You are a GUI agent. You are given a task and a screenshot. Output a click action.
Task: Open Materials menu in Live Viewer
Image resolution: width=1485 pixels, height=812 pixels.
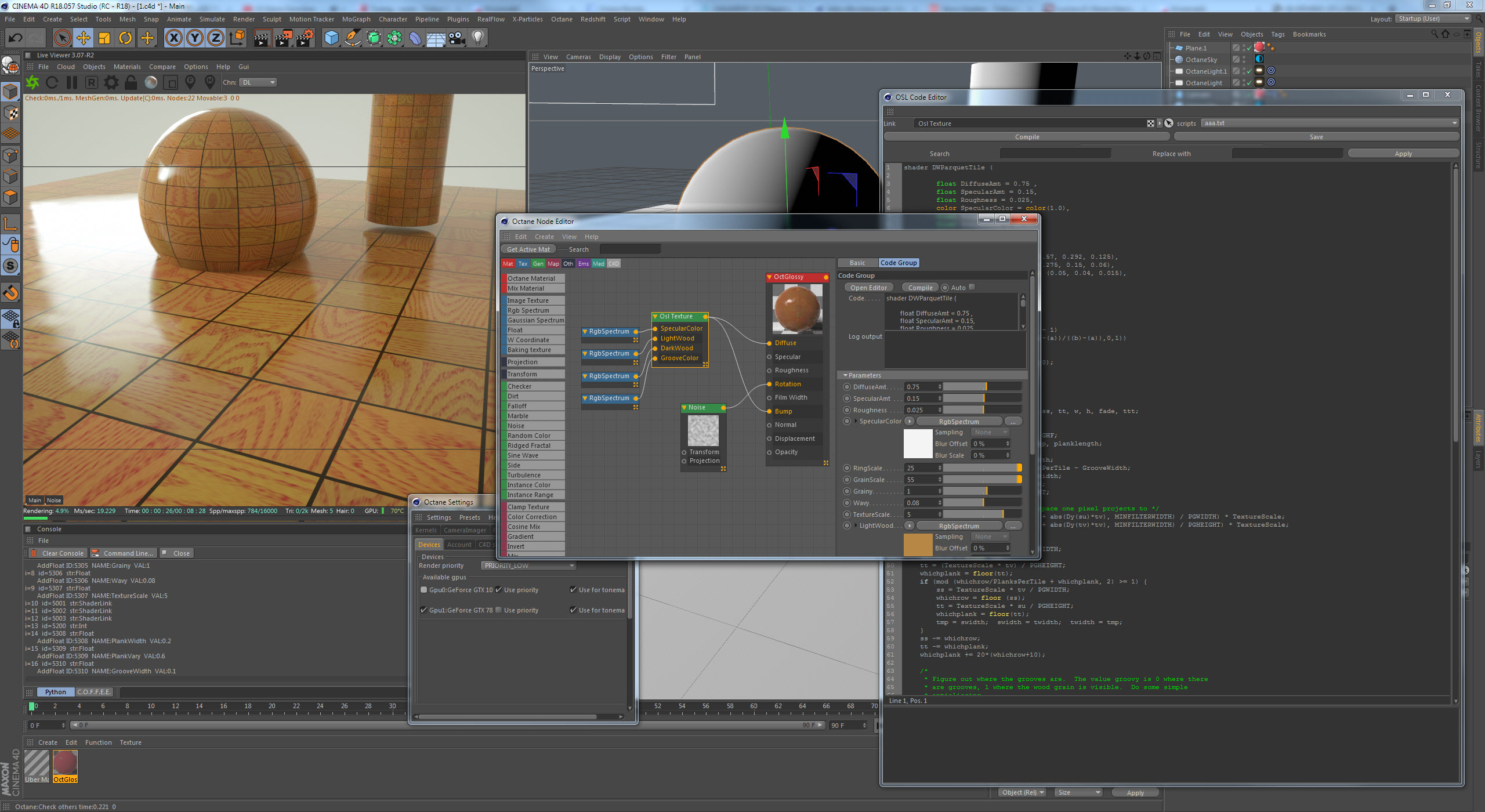pyautogui.click(x=127, y=67)
